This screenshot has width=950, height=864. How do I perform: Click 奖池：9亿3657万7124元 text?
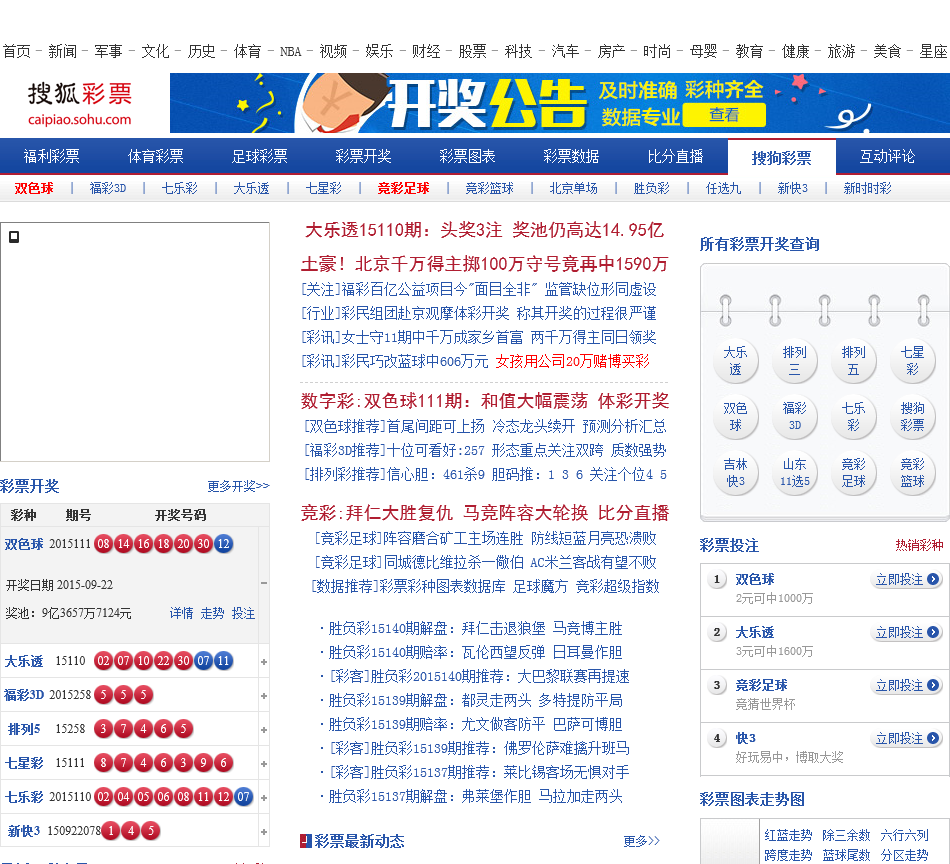click(68, 613)
